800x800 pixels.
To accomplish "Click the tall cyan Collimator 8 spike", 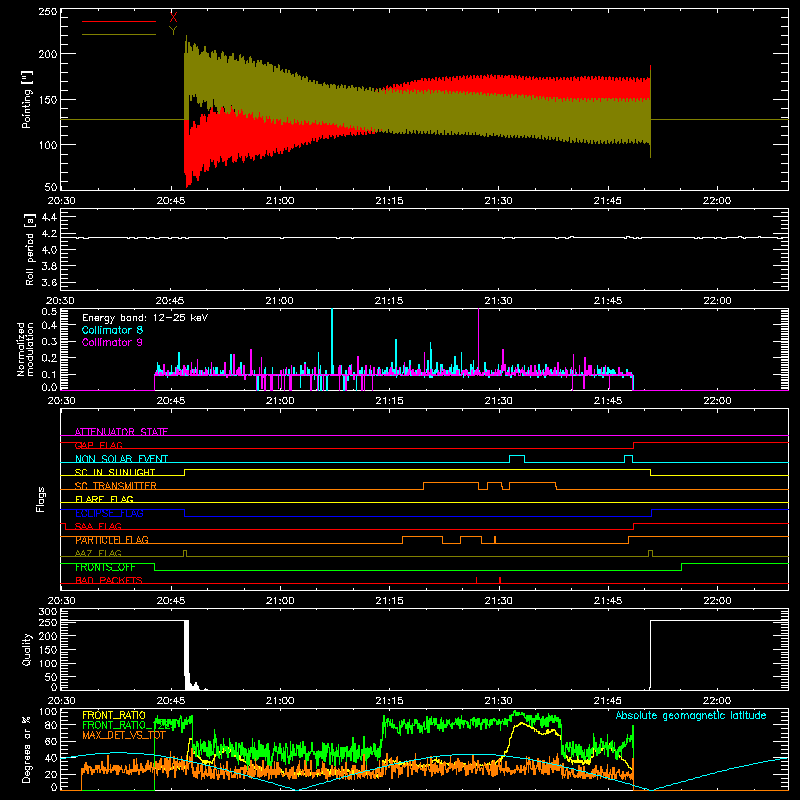I will click(332, 341).
